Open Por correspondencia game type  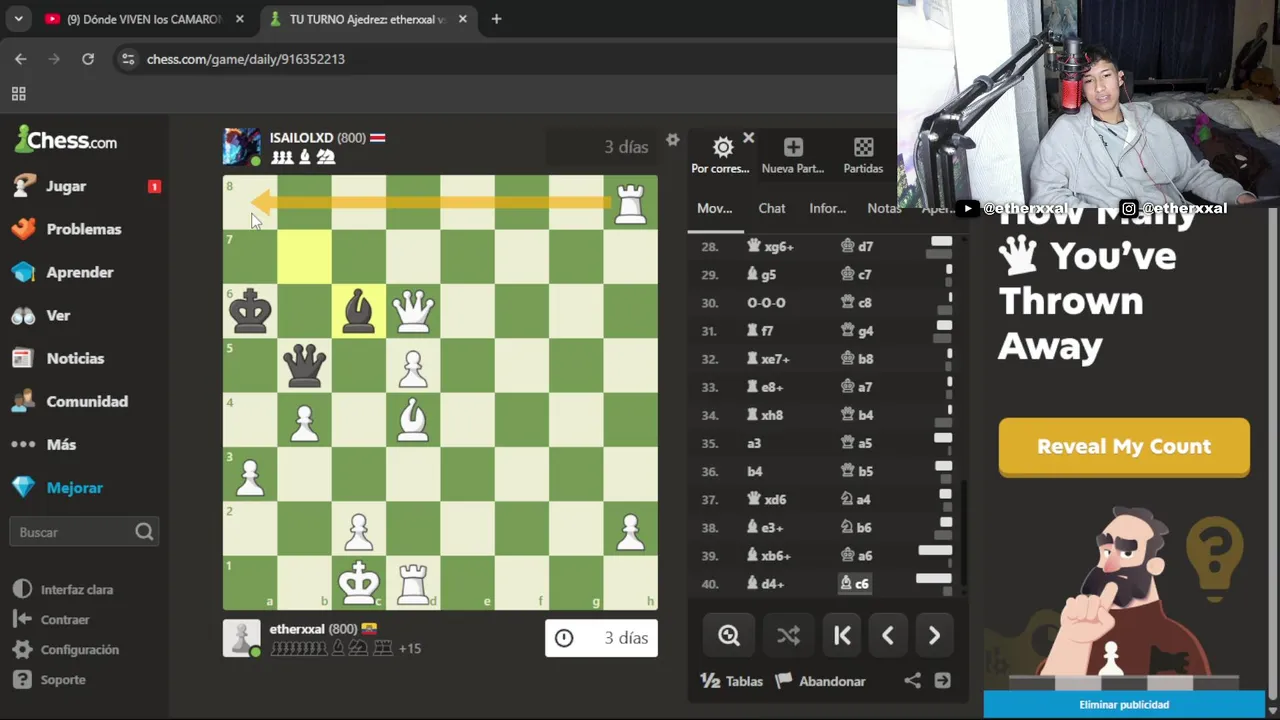(x=720, y=156)
